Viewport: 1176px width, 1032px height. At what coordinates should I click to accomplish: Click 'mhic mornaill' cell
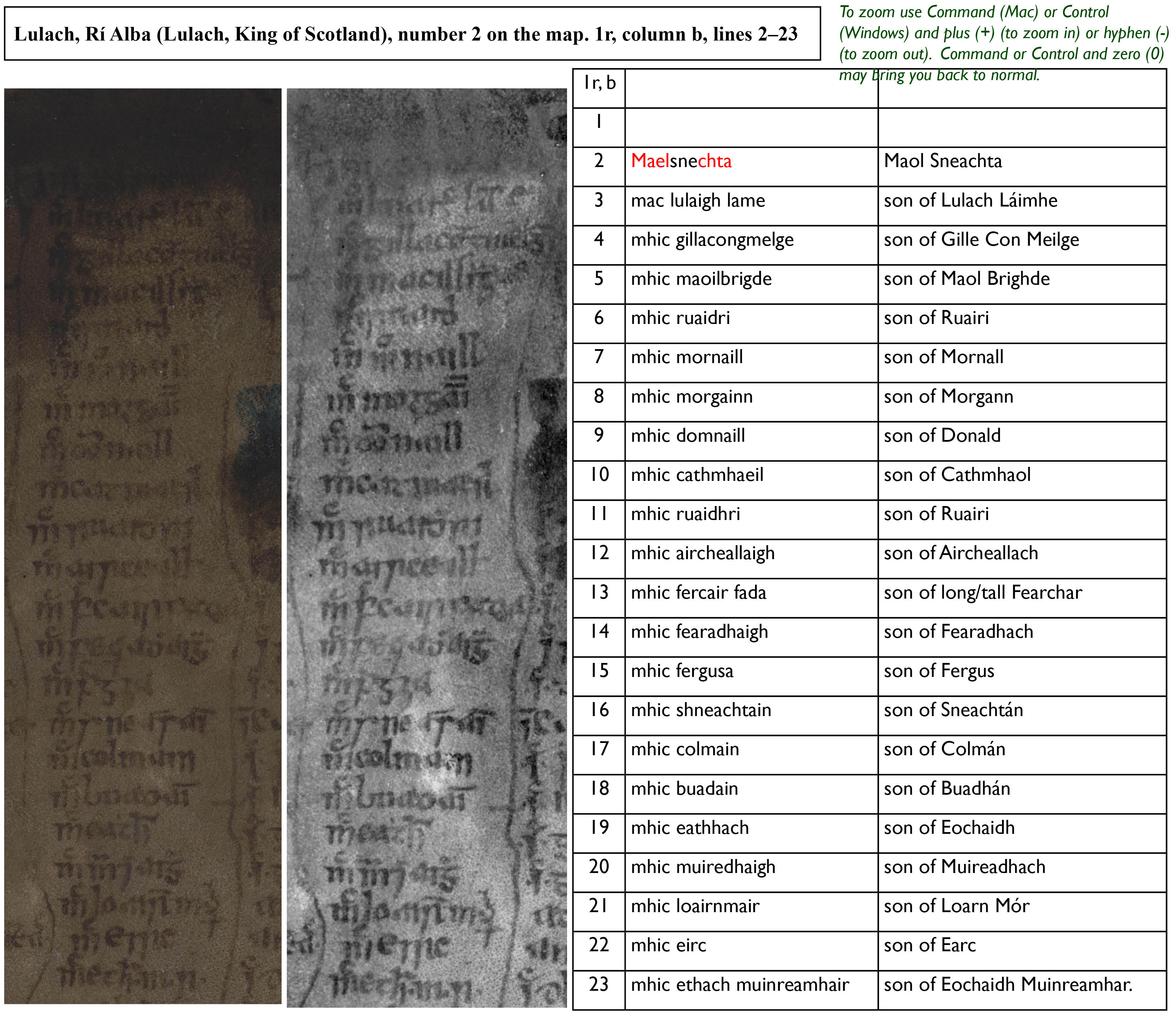pyautogui.click(x=752, y=363)
